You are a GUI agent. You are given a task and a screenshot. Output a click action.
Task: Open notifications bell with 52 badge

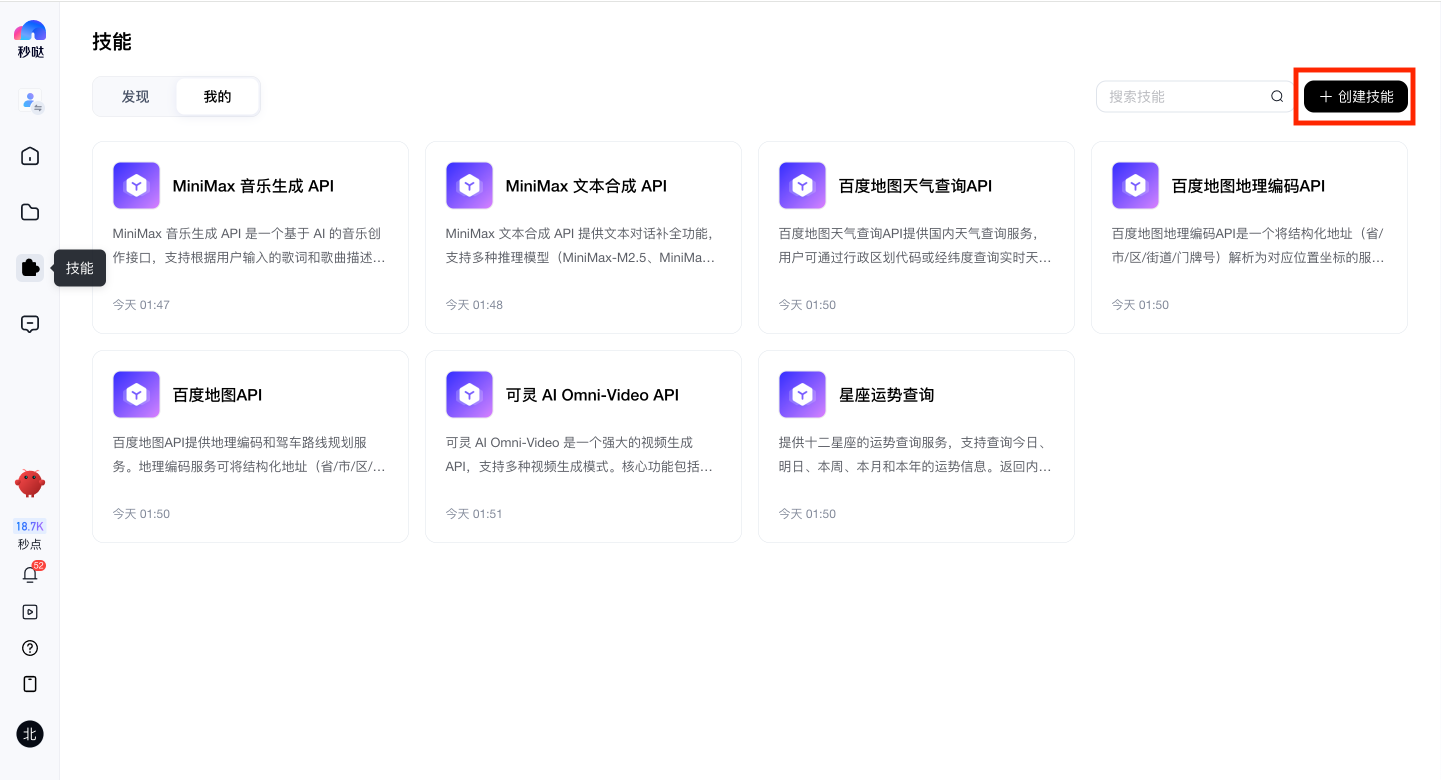[30, 574]
